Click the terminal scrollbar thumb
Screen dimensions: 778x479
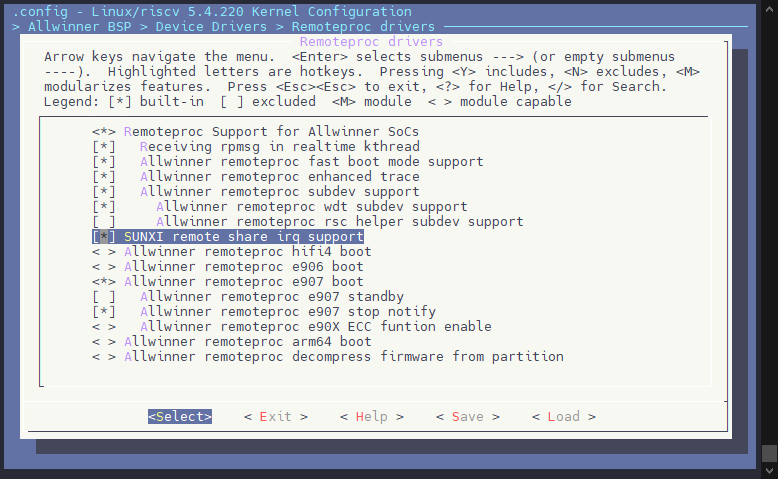(770, 453)
